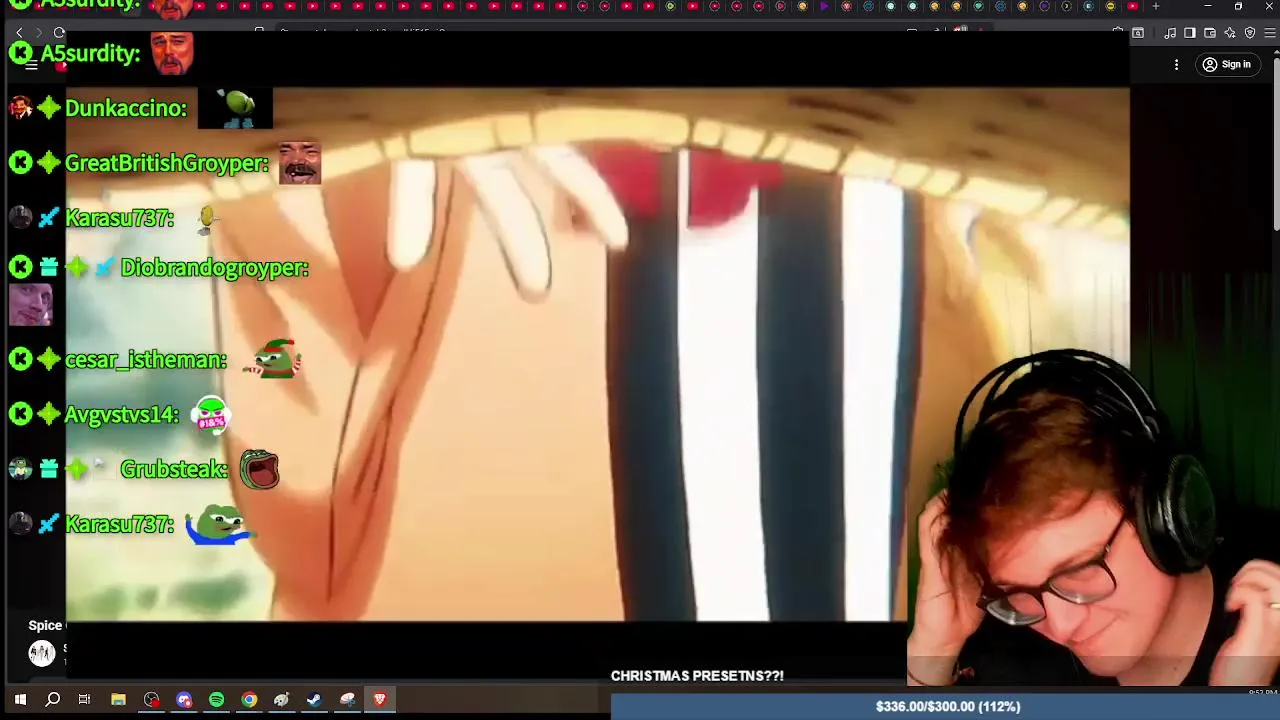
Task: Click Grubsteak's open-mouth Pepe emote
Action: tap(259, 469)
